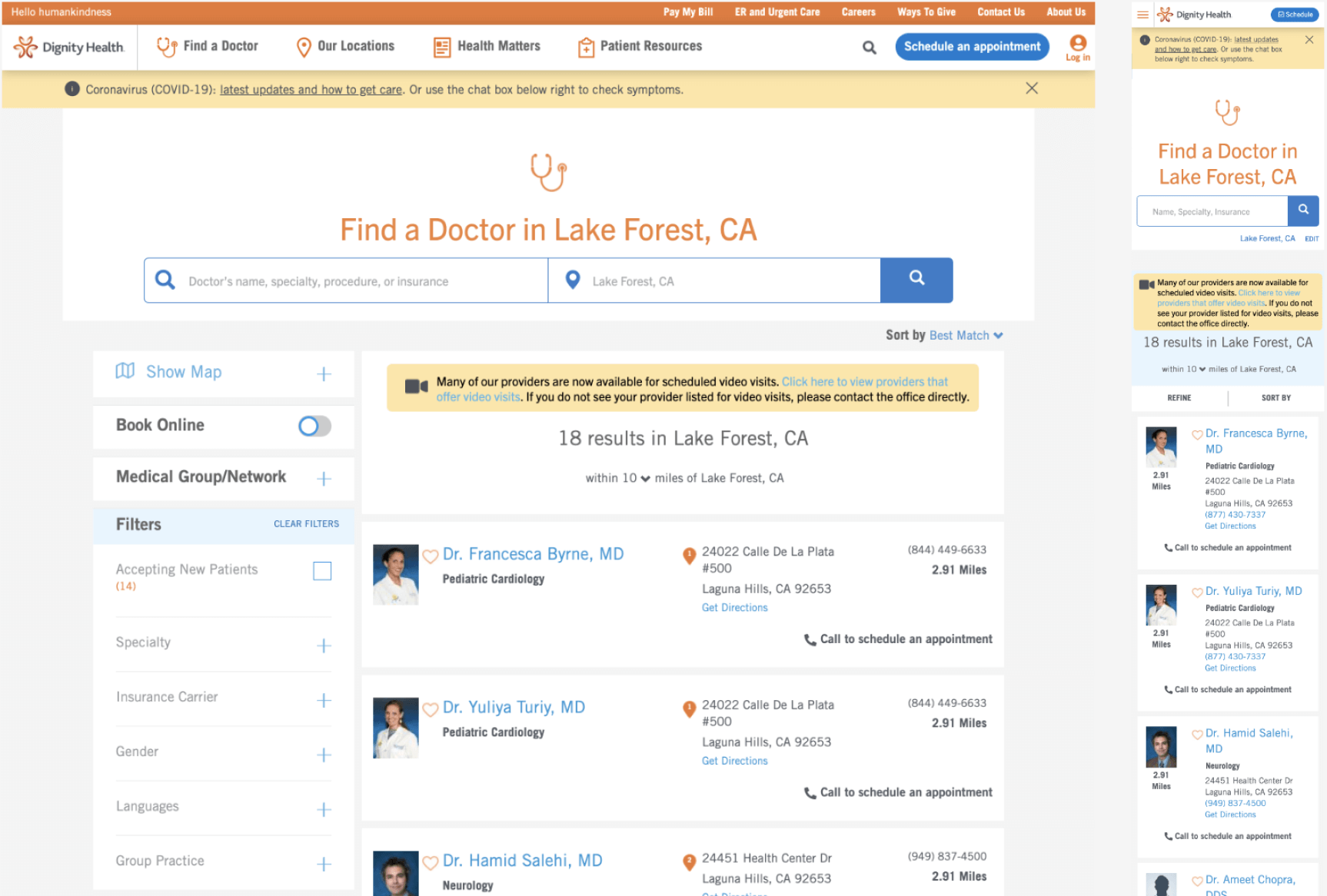Click the Lake Forest, CA location field
1327x896 pixels.
[x=714, y=280]
